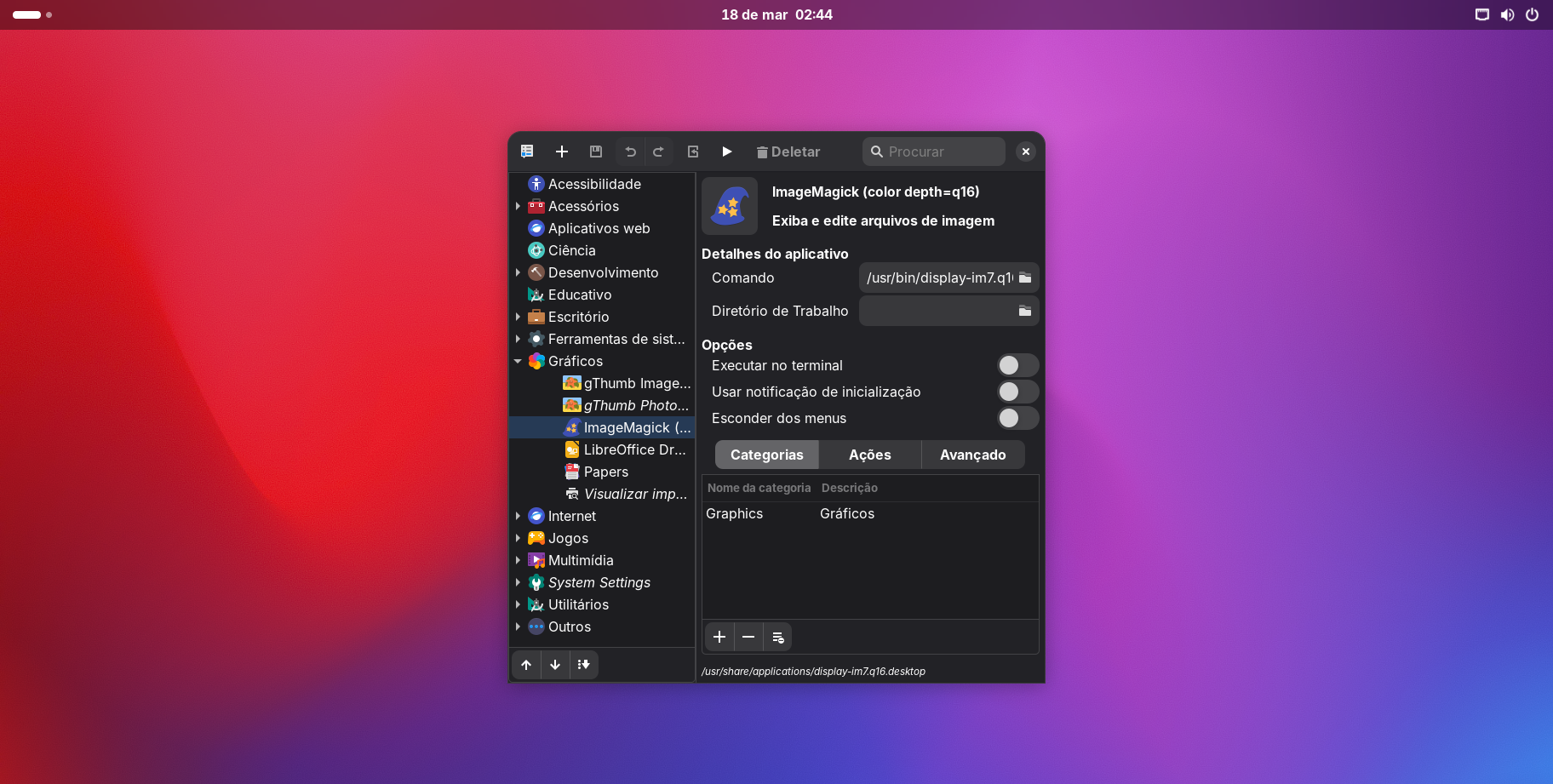Screen dimensions: 1553x784
Task: Toggle Esconder dos menus switch
Action: click(1017, 418)
